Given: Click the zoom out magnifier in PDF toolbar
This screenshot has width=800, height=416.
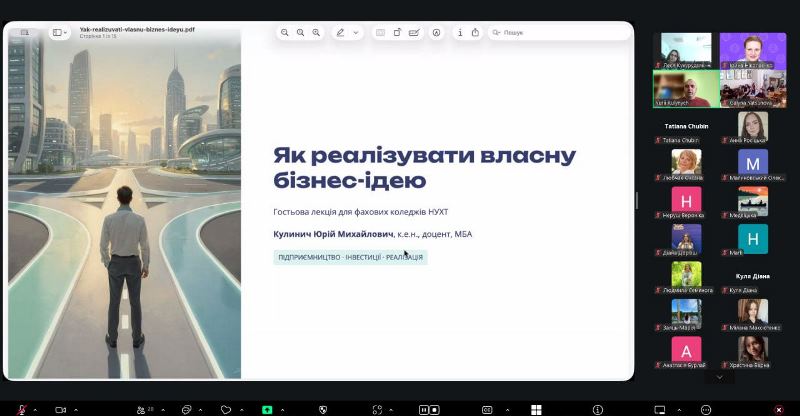Looking at the screenshot, I should (x=285, y=33).
